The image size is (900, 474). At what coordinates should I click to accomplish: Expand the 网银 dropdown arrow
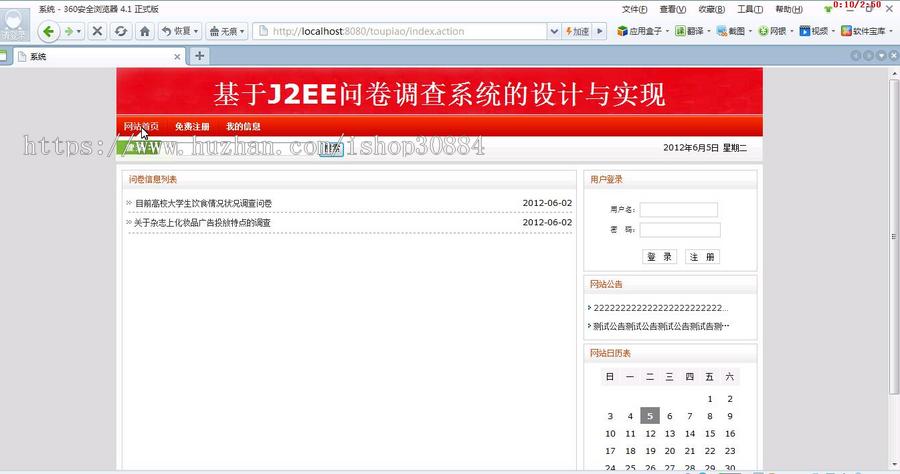click(x=792, y=31)
